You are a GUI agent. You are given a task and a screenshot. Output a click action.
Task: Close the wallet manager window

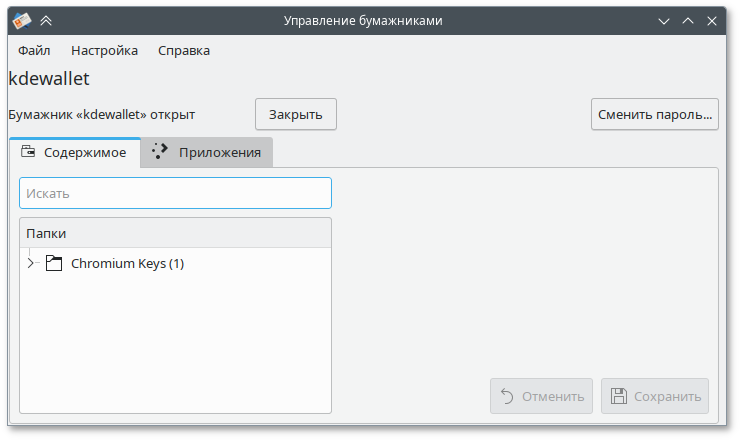(712, 21)
